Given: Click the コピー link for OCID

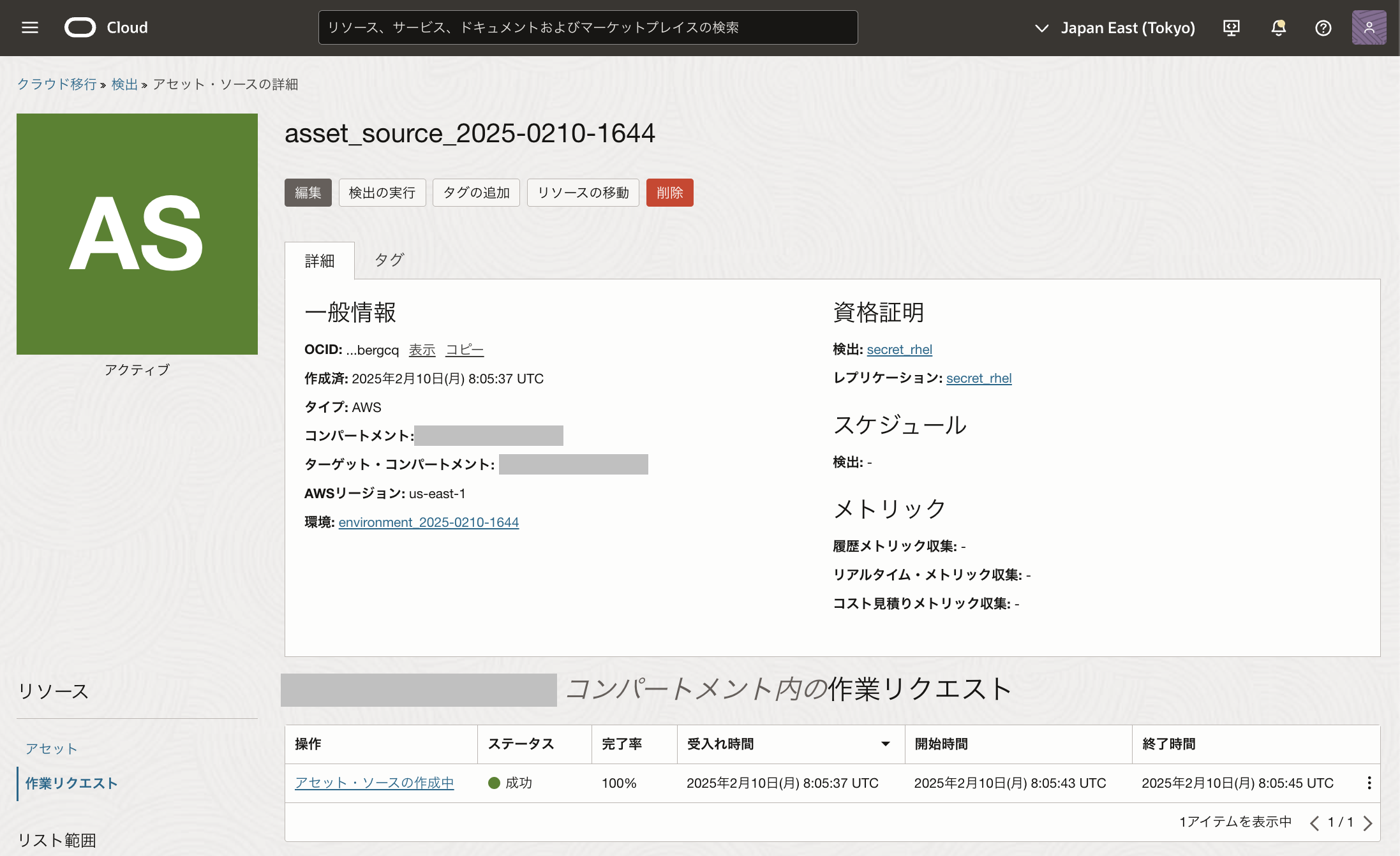Looking at the screenshot, I should click(464, 350).
